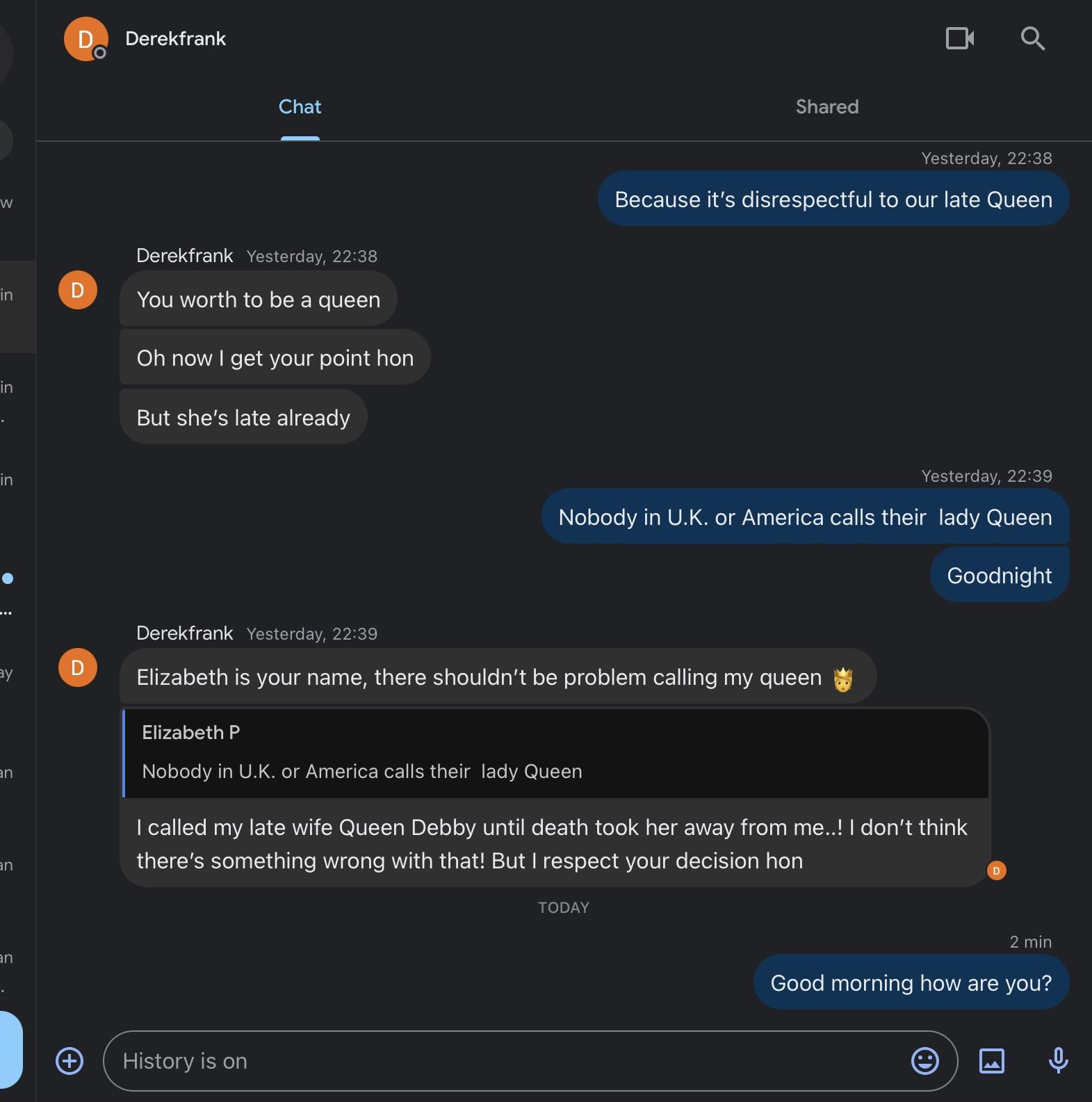This screenshot has width=1092, height=1102.
Task: Click the Goodnight message bubble
Action: pos(999,575)
